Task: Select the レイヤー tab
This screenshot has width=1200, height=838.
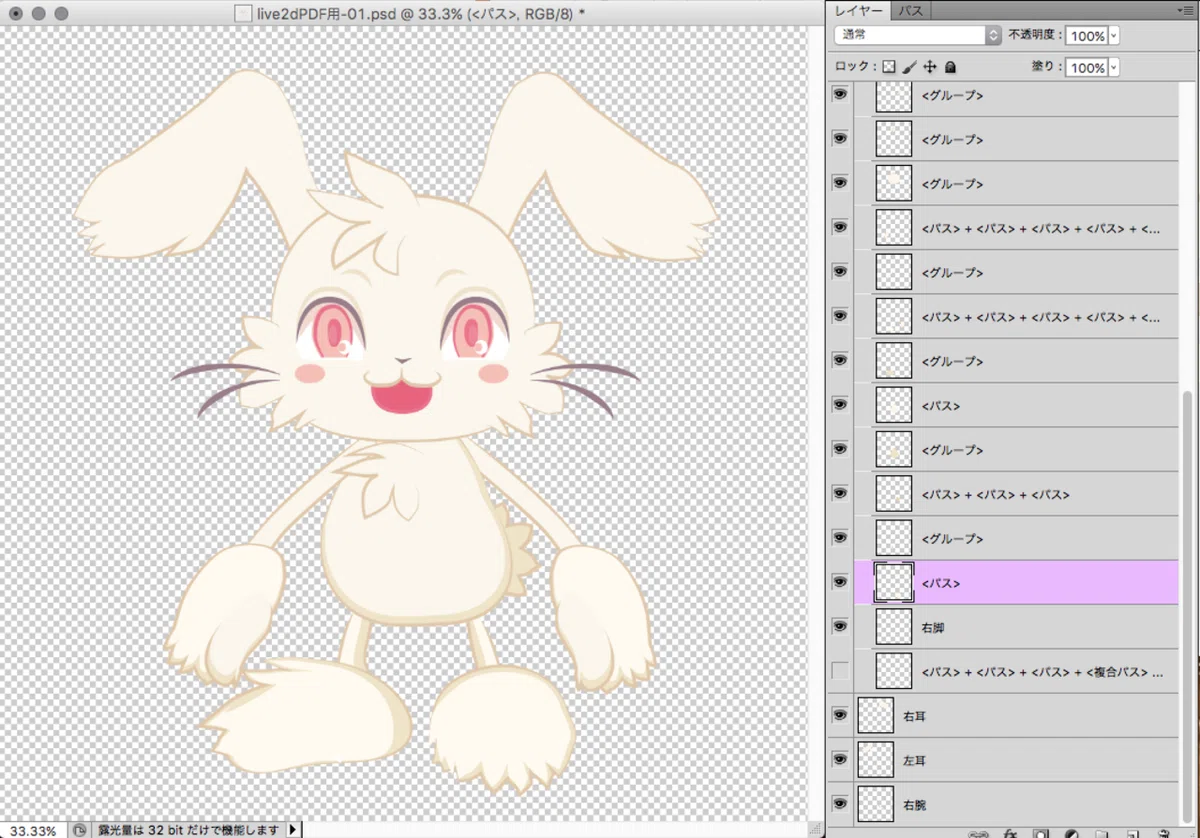Action: pos(859,11)
